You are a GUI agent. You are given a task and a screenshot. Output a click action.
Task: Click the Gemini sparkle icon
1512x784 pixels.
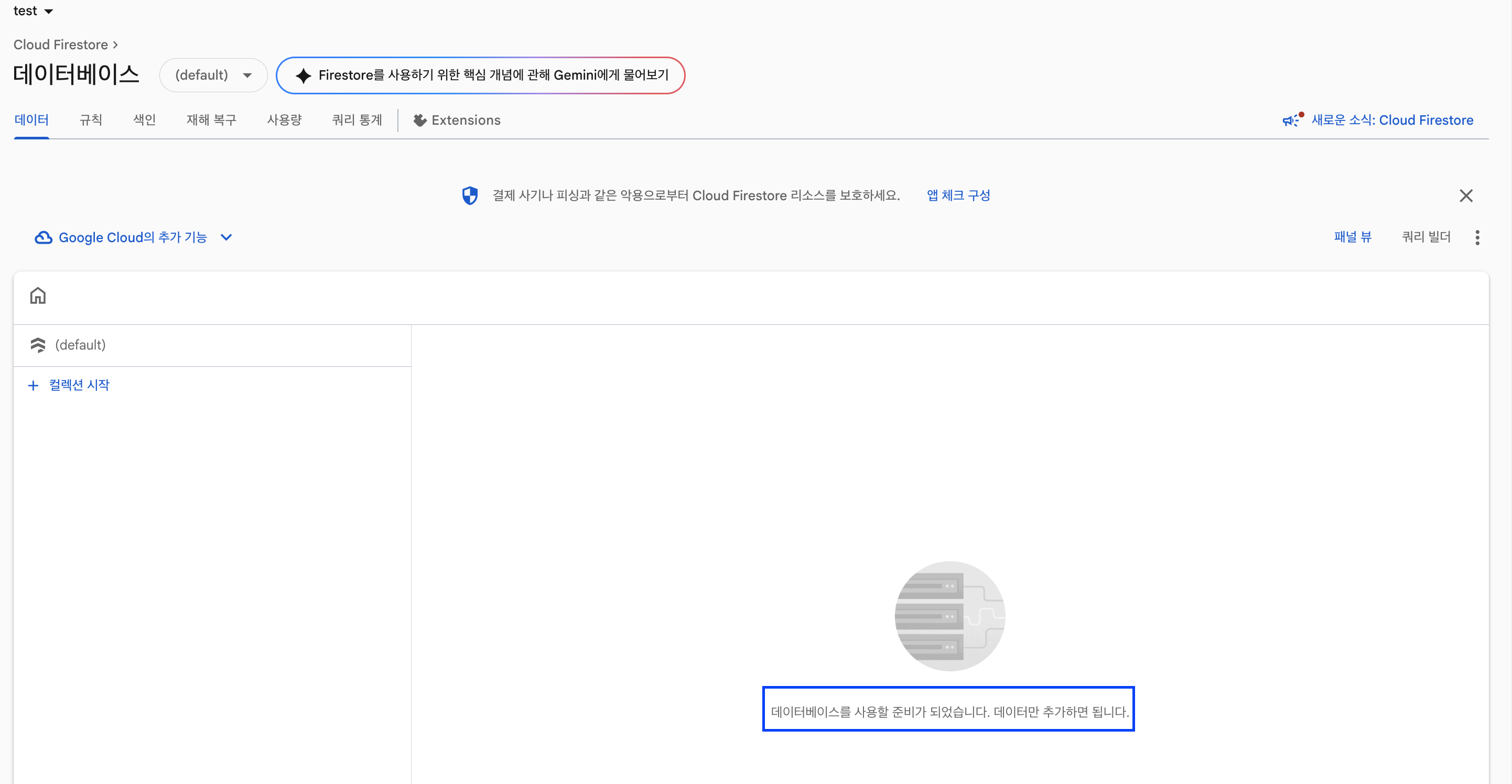pos(304,75)
